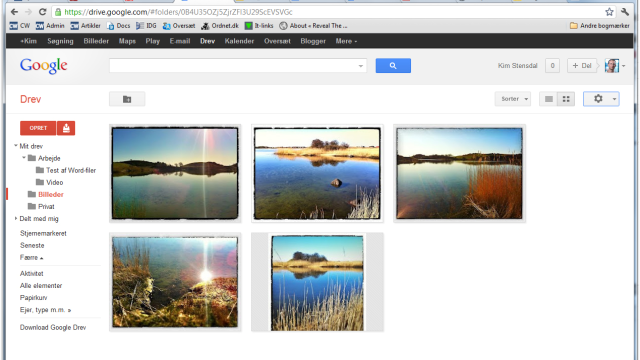Go to Kalender in the top bar

point(239,41)
